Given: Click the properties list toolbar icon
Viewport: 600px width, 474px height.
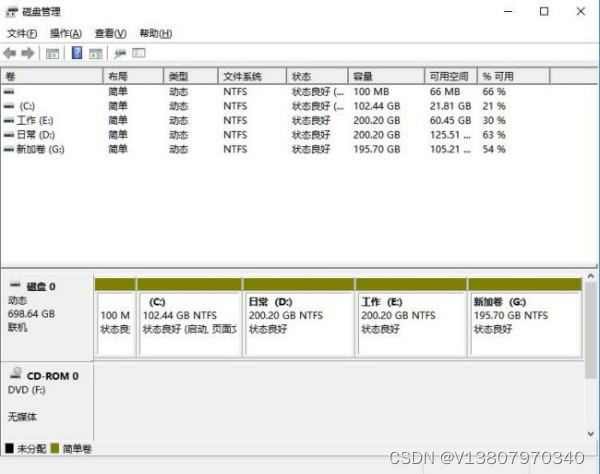Looking at the screenshot, I should point(139,53).
